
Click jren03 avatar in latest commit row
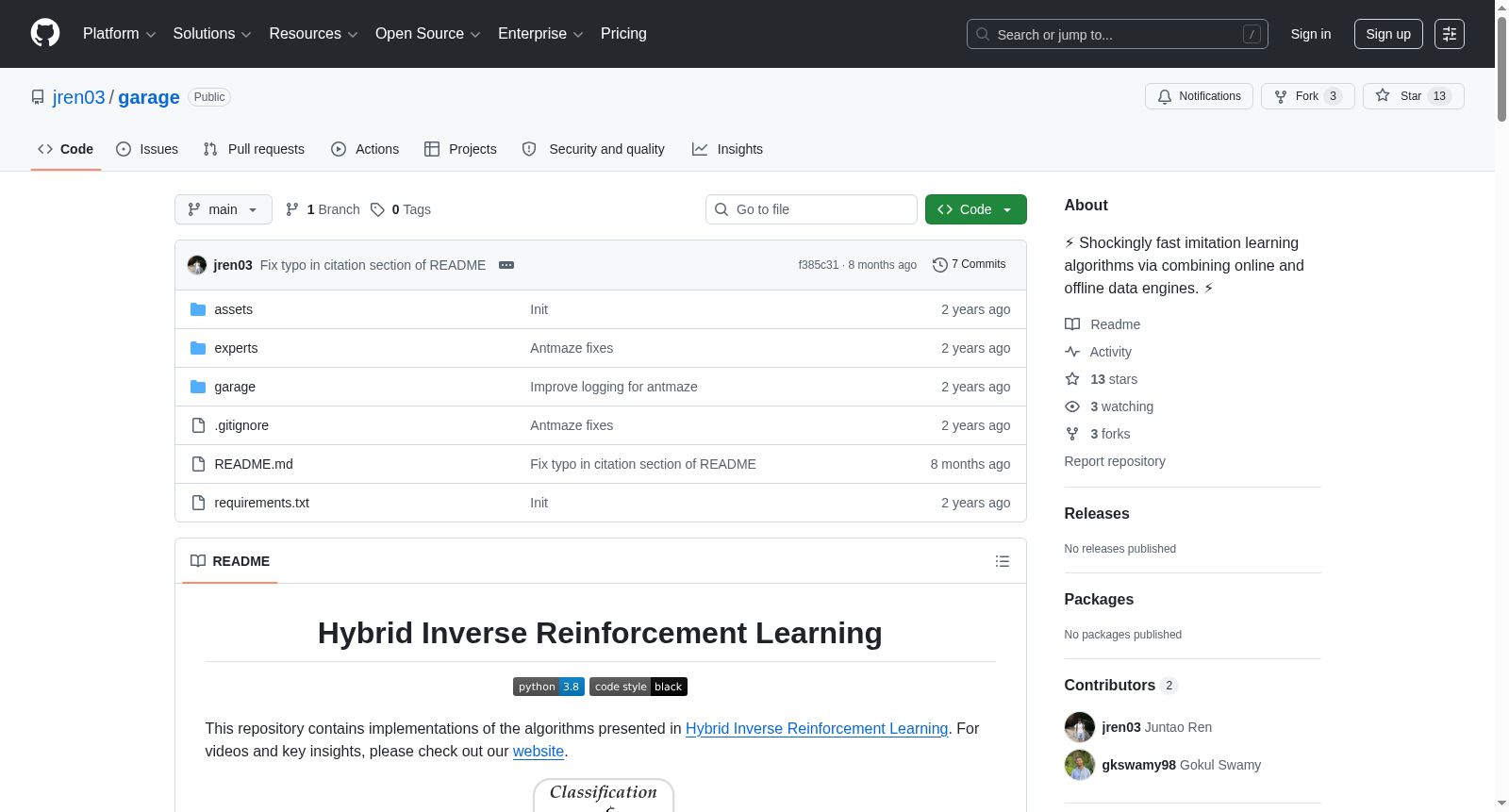[197, 265]
